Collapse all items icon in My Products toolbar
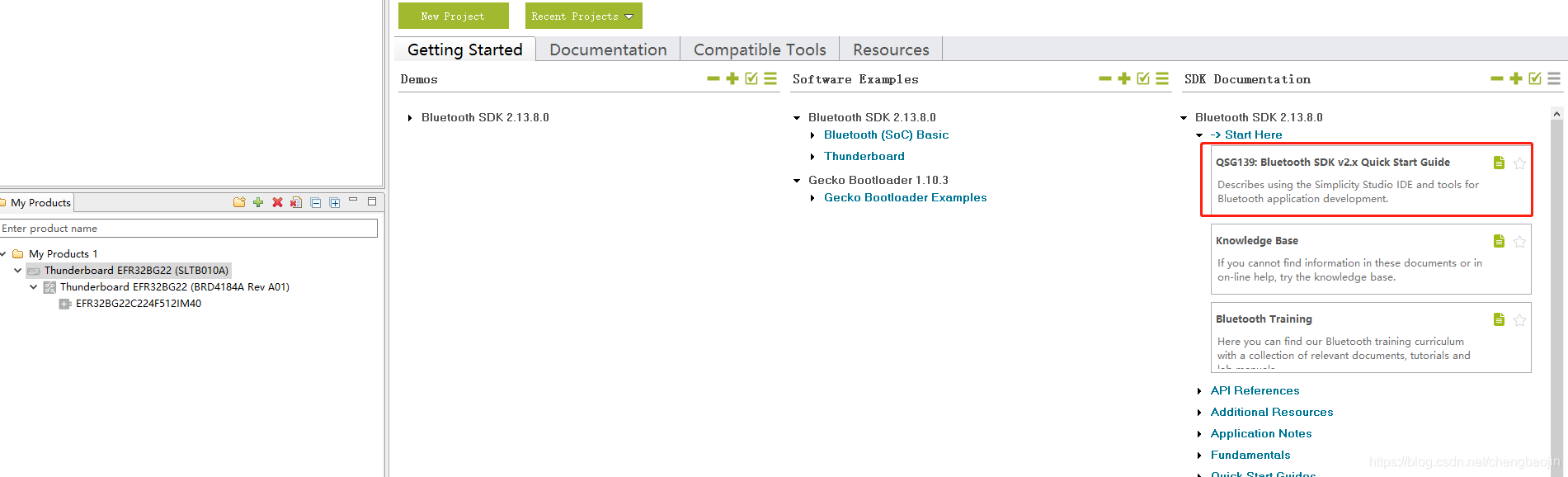1568x477 pixels. (x=315, y=202)
